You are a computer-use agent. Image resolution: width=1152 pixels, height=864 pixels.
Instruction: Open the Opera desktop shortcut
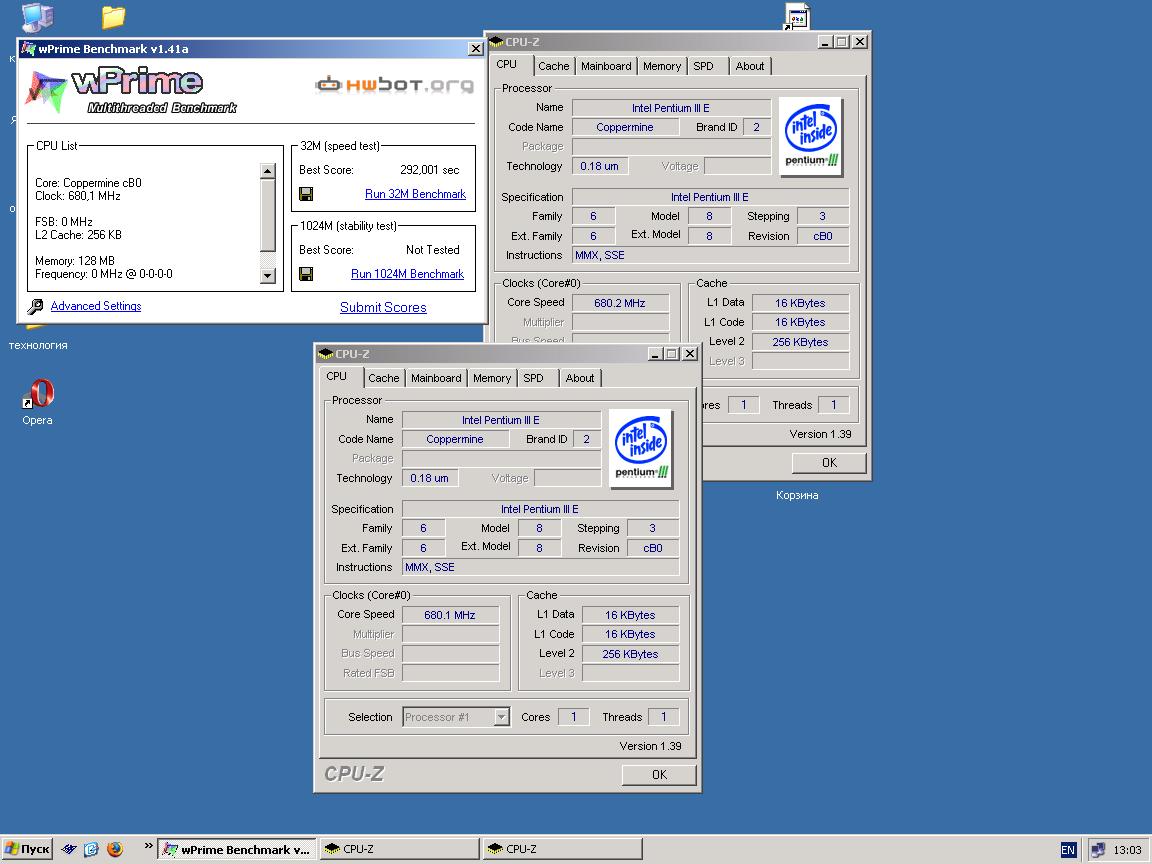pos(37,402)
